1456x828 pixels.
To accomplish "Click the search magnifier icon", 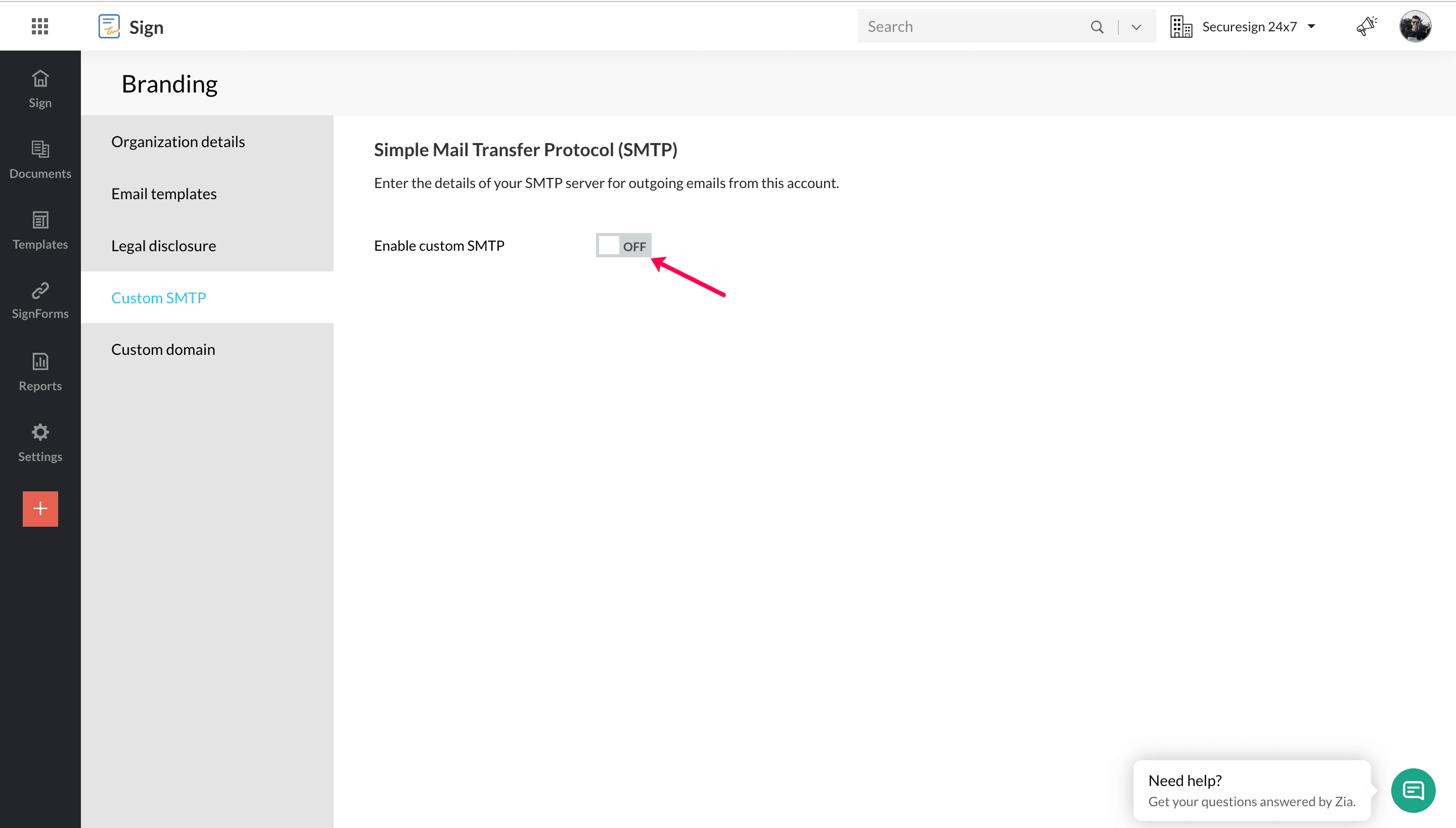I will [1097, 27].
